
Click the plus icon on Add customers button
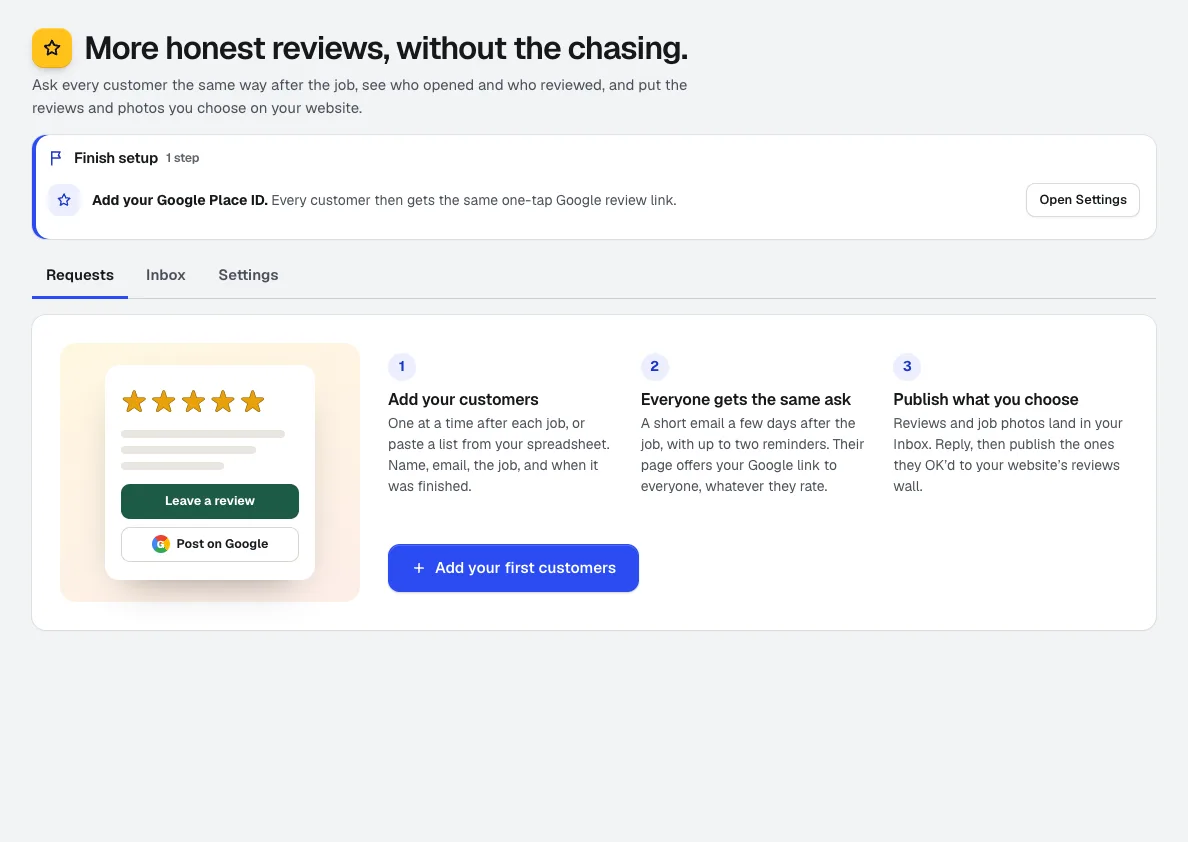419,568
